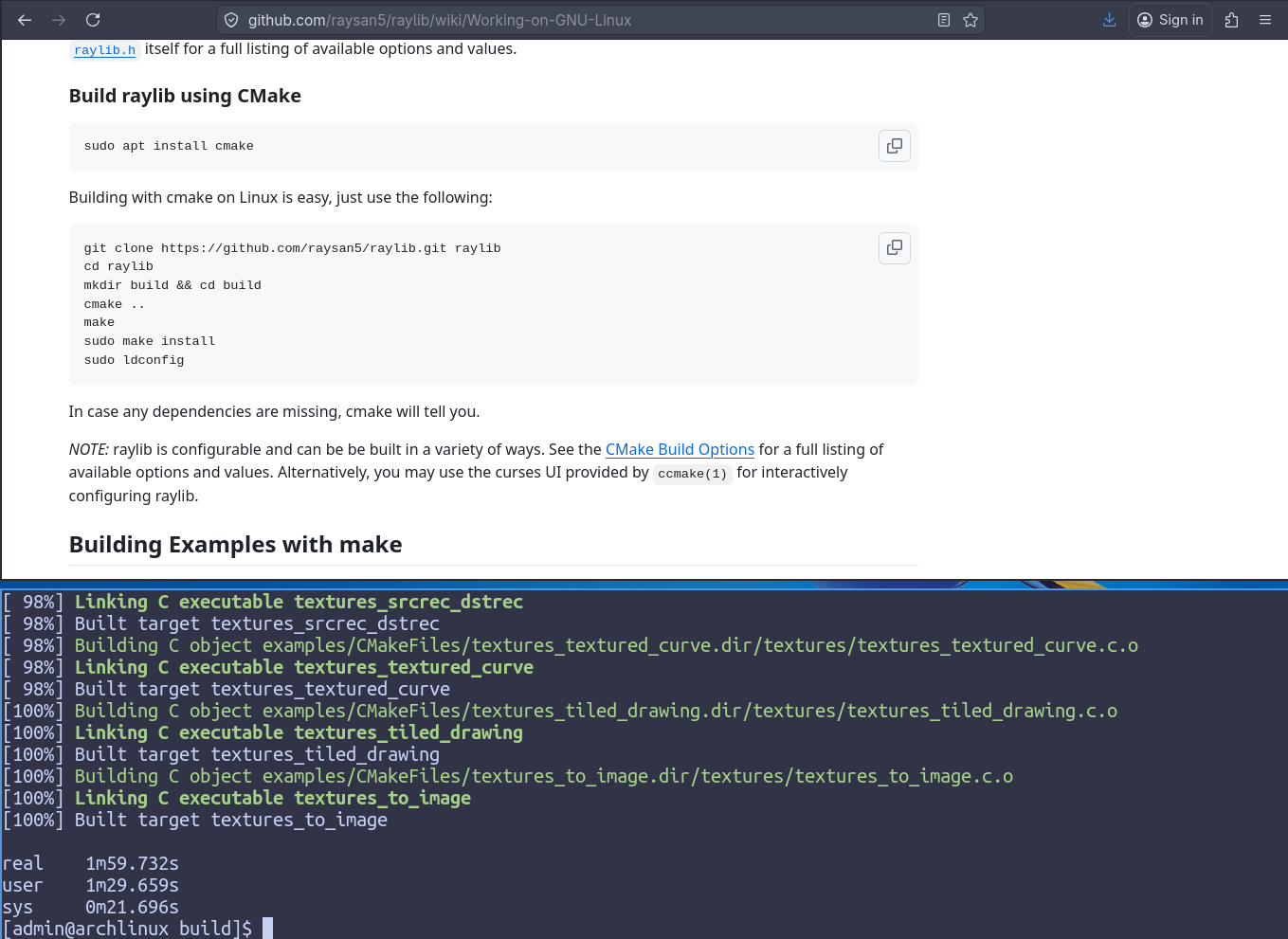Click terminal line 'Linking C executable textures_tiled_drawing'
1288x939 pixels.
coord(263,732)
